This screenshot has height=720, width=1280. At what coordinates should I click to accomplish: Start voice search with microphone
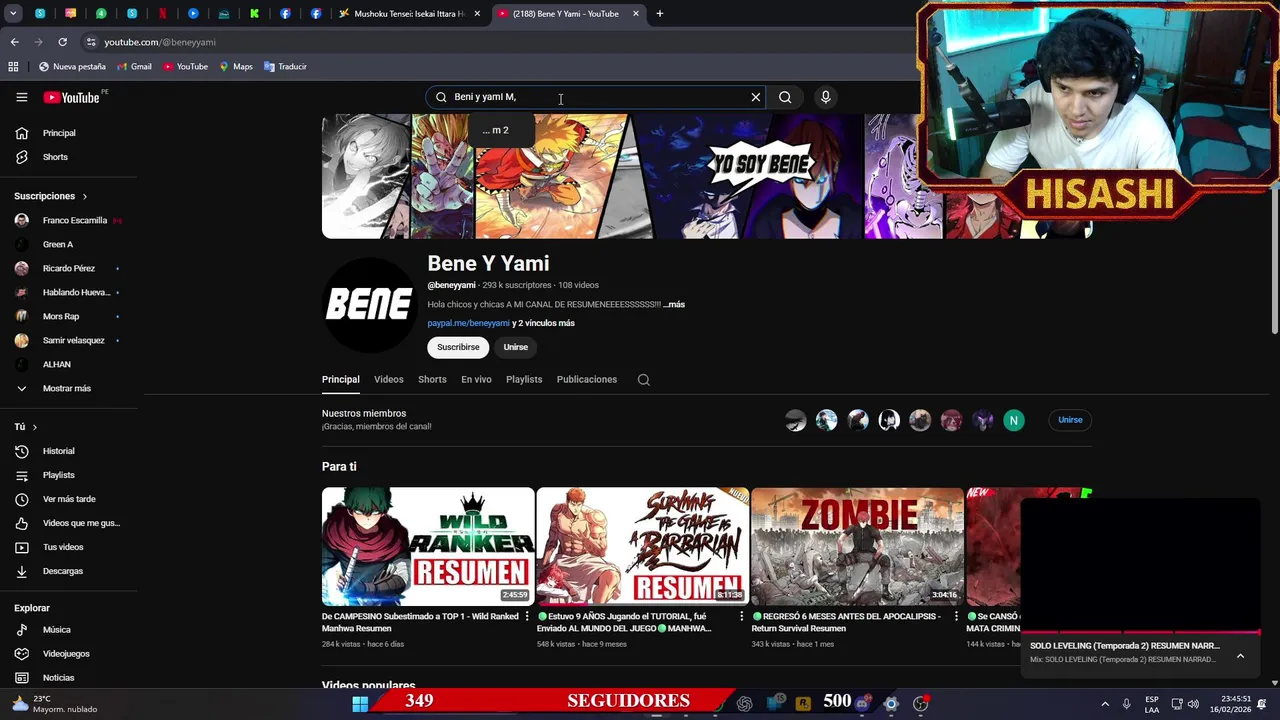pyautogui.click(x=825, y=97)
